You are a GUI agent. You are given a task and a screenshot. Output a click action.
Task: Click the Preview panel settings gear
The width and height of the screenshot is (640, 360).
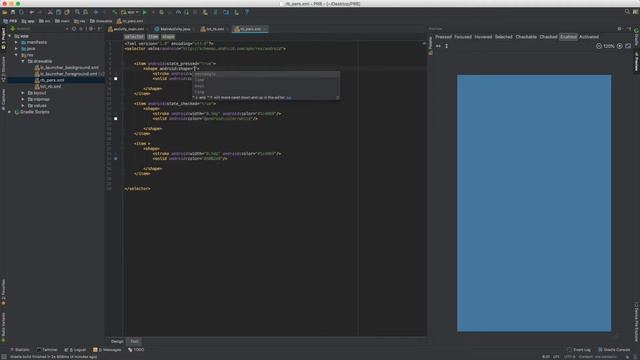(620, 29)
